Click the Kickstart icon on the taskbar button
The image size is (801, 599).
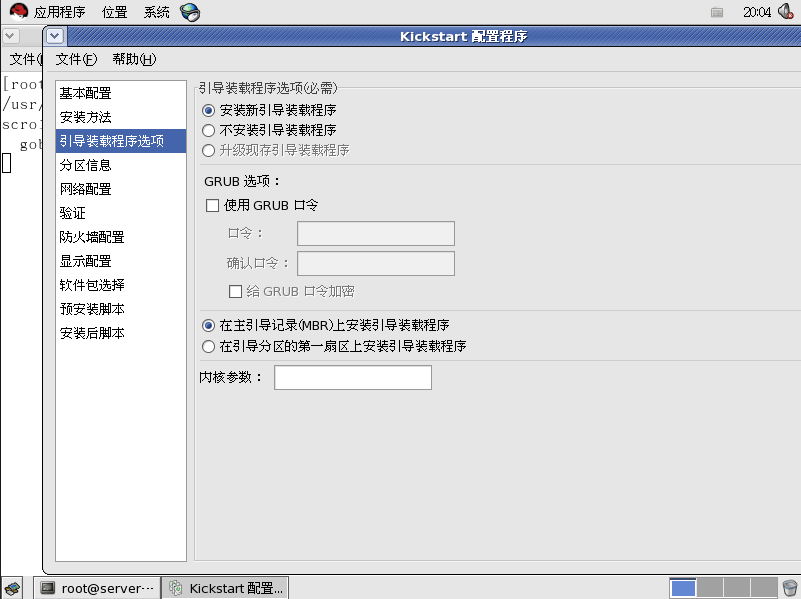coord(176,588)
